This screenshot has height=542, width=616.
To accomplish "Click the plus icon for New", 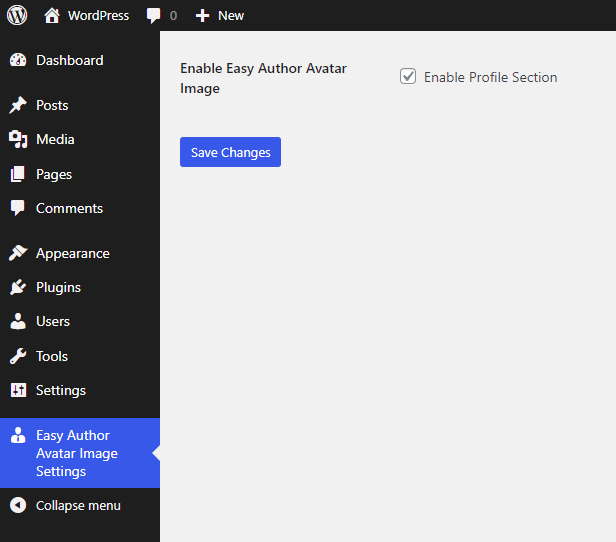I will 202,15.
